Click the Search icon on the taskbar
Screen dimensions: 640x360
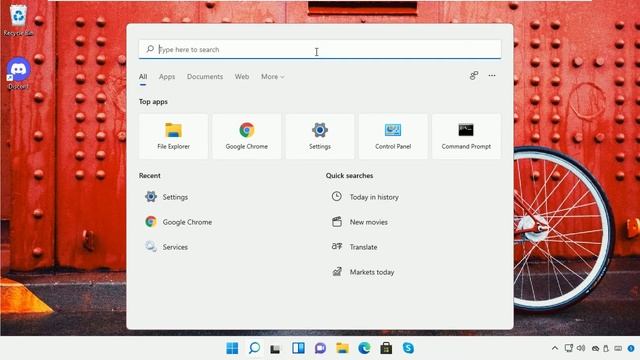[254, 348]
